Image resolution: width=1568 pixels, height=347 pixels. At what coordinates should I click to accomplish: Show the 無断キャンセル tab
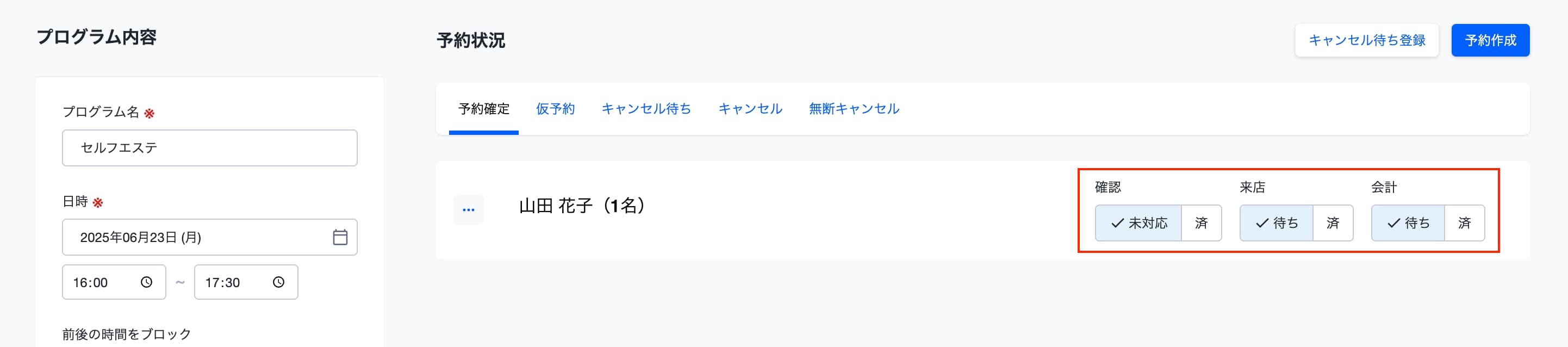854,109
